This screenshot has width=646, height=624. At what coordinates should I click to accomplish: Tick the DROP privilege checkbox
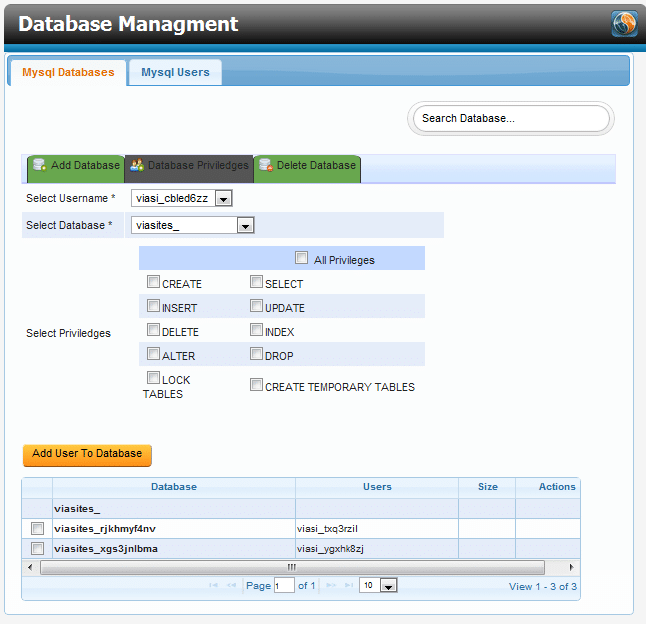pos(256,354)
